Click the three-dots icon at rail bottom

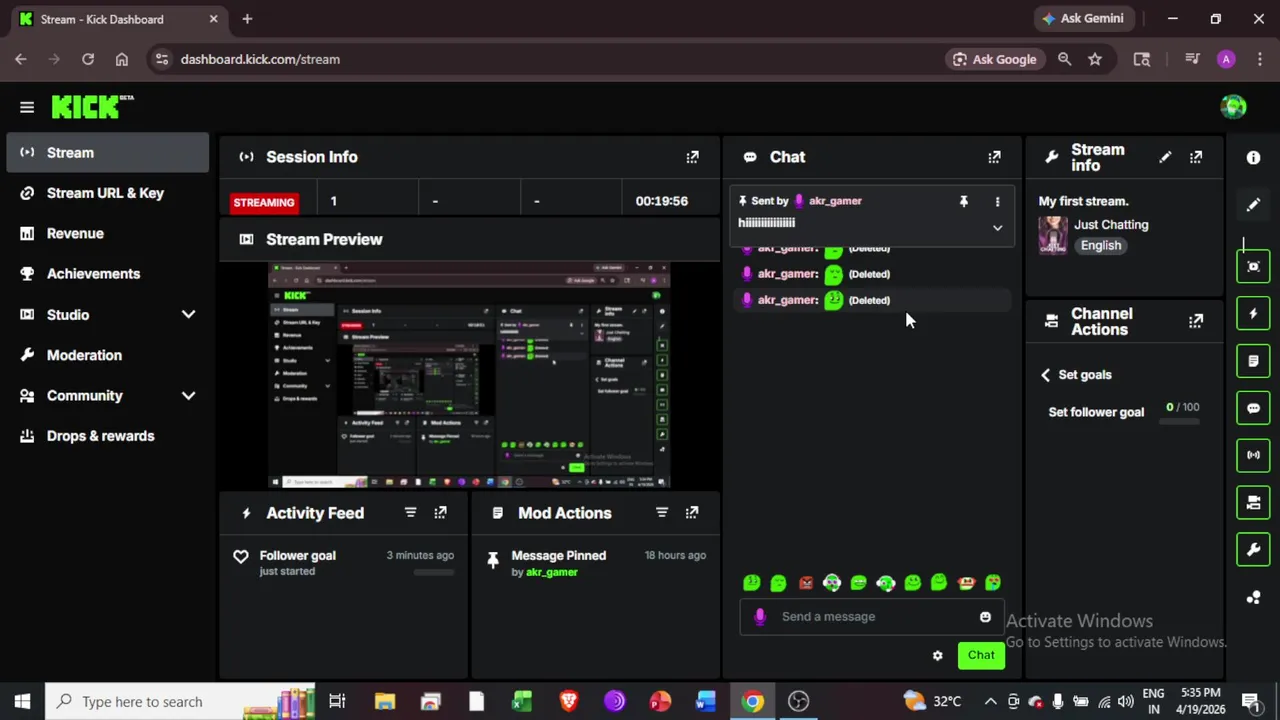click(x=1253, y=598)
